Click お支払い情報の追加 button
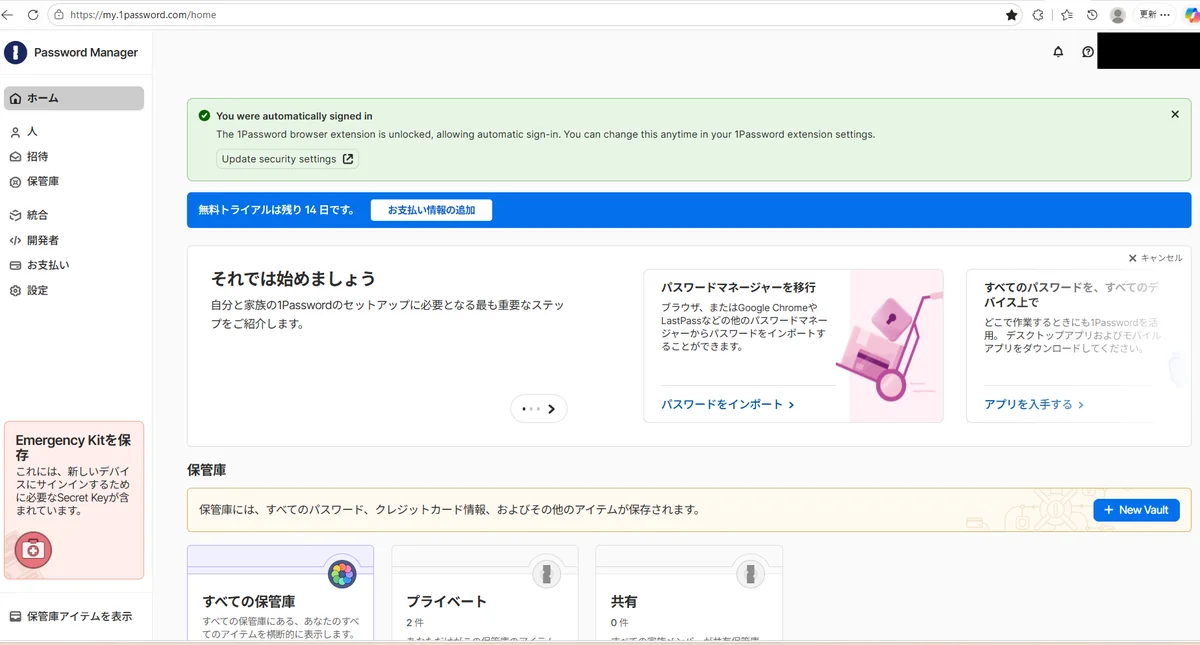This screenshot has height=645, width=1200. click(431, 210)
